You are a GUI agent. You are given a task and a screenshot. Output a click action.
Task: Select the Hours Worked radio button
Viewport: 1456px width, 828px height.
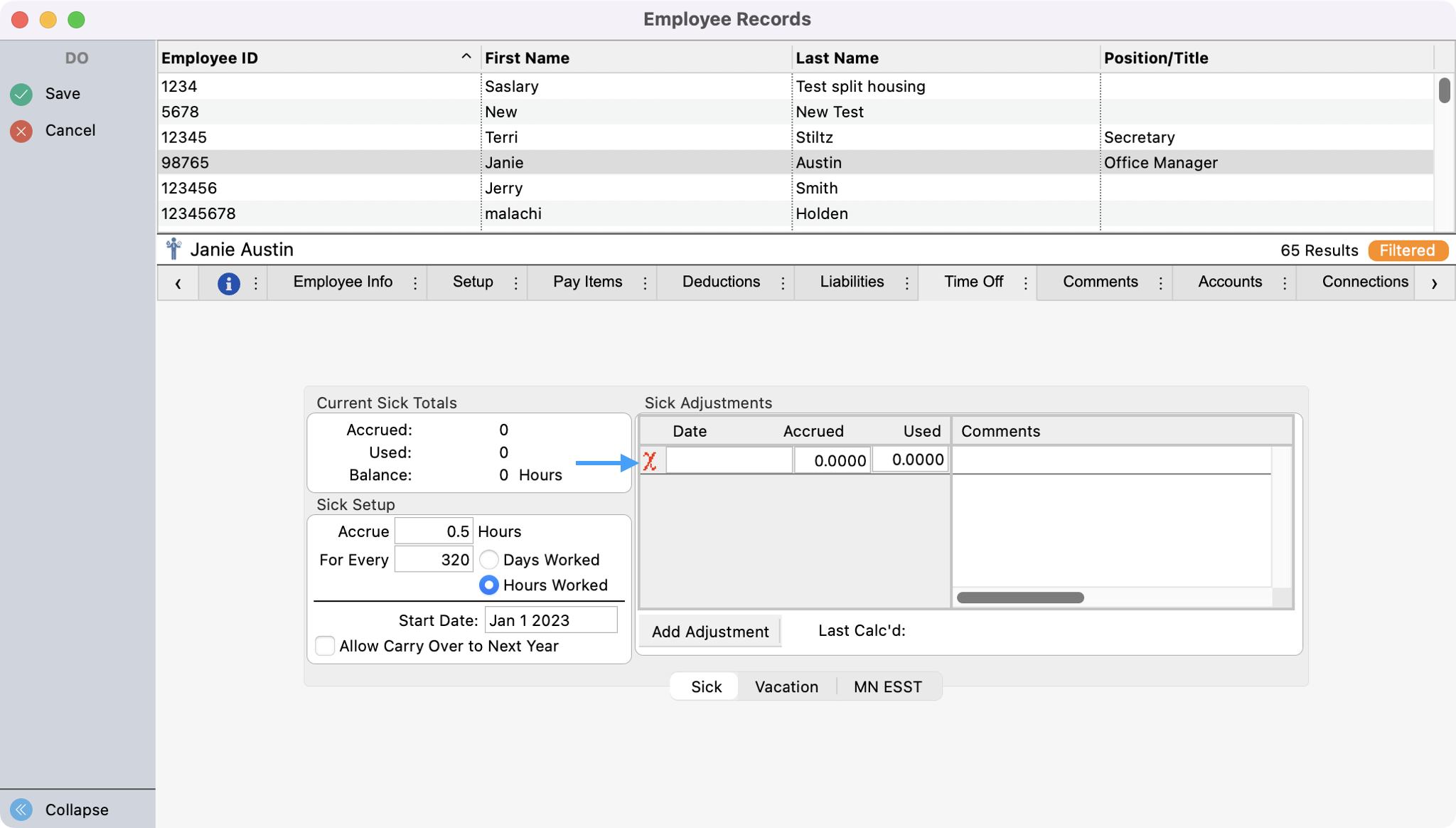click(x=488, y=585)
